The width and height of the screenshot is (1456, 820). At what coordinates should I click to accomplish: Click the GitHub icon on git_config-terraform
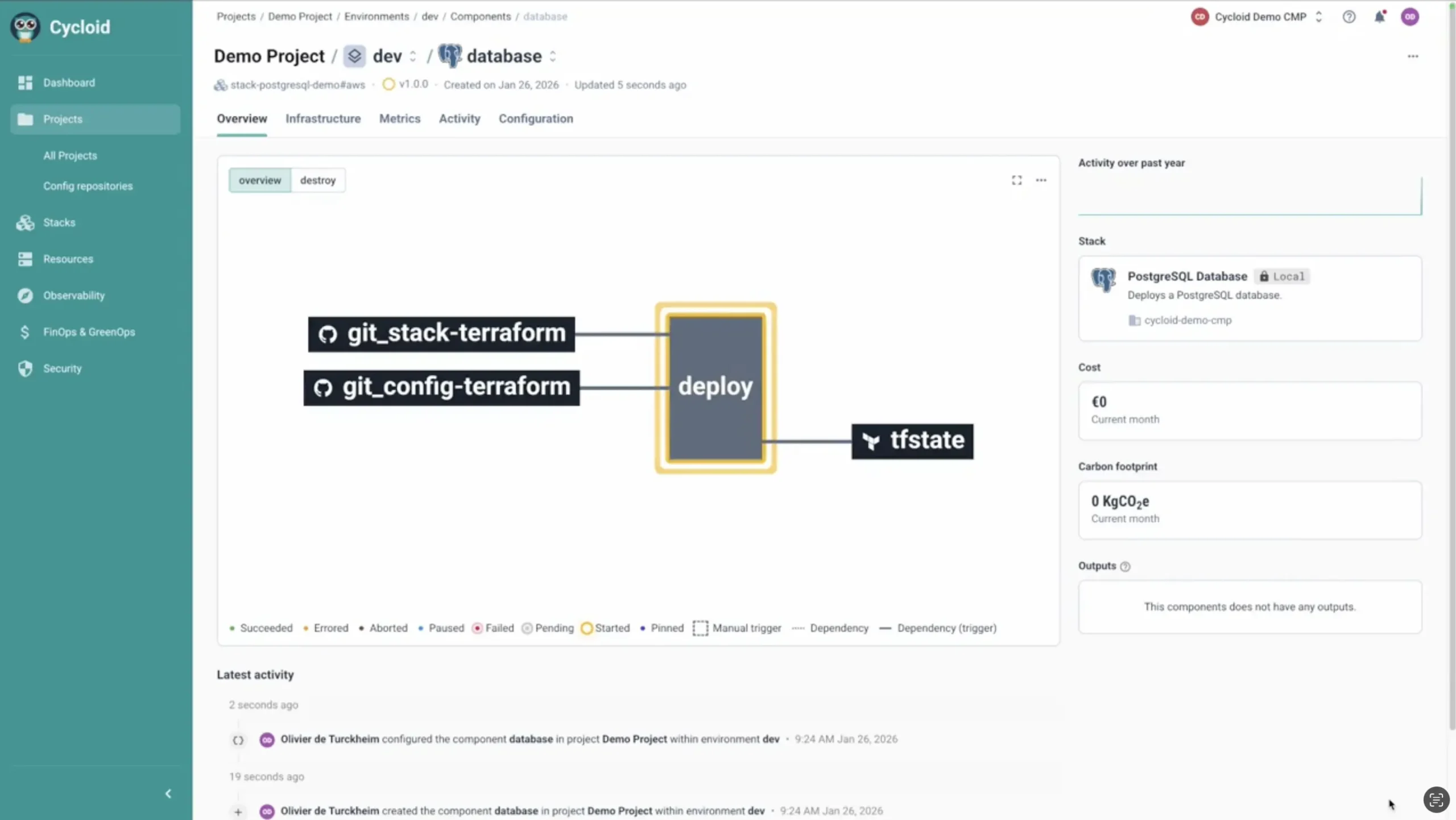click(x=323, y=388)
